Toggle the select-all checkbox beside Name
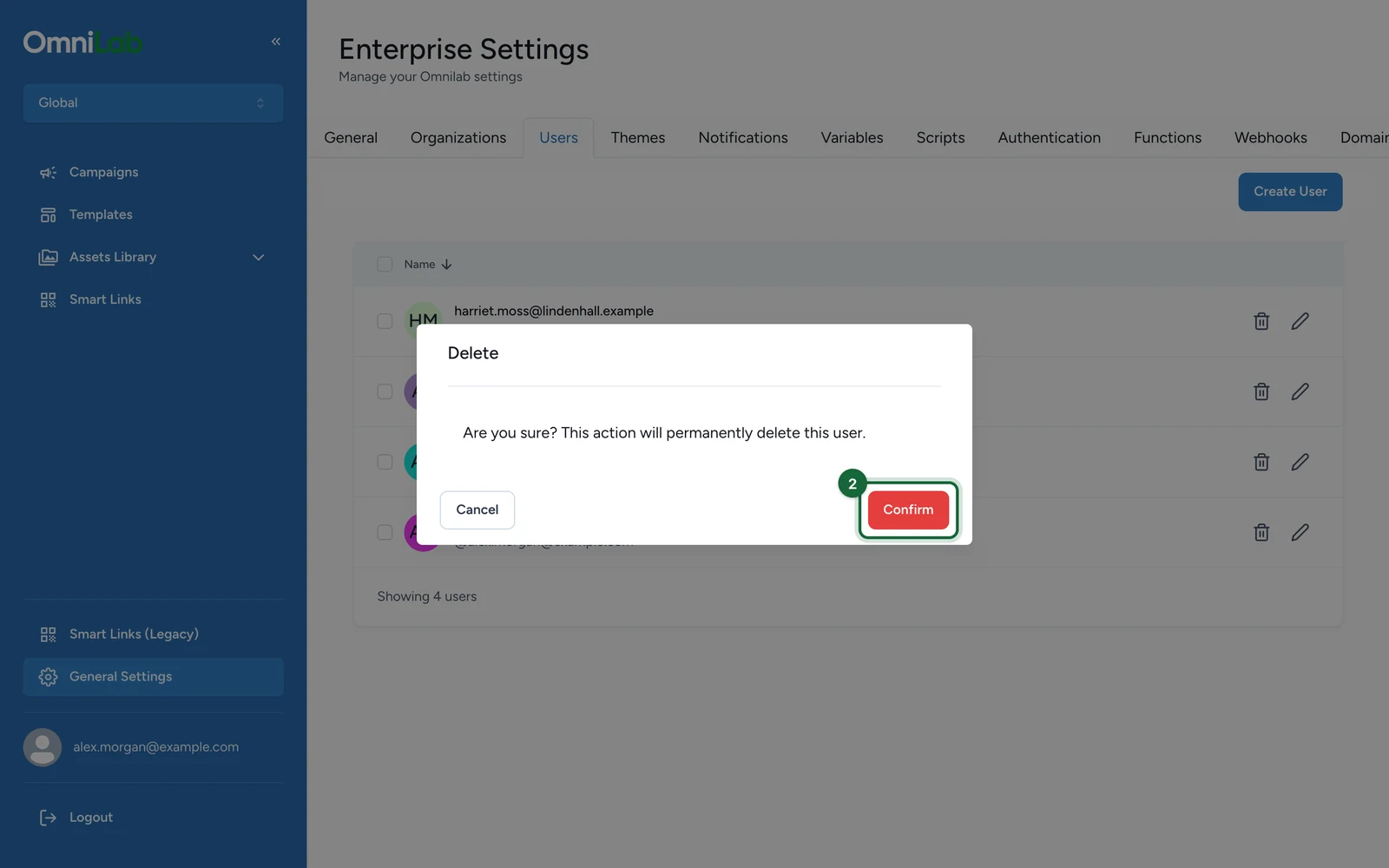Viewport: 1389px width, 868px height. 385,265
